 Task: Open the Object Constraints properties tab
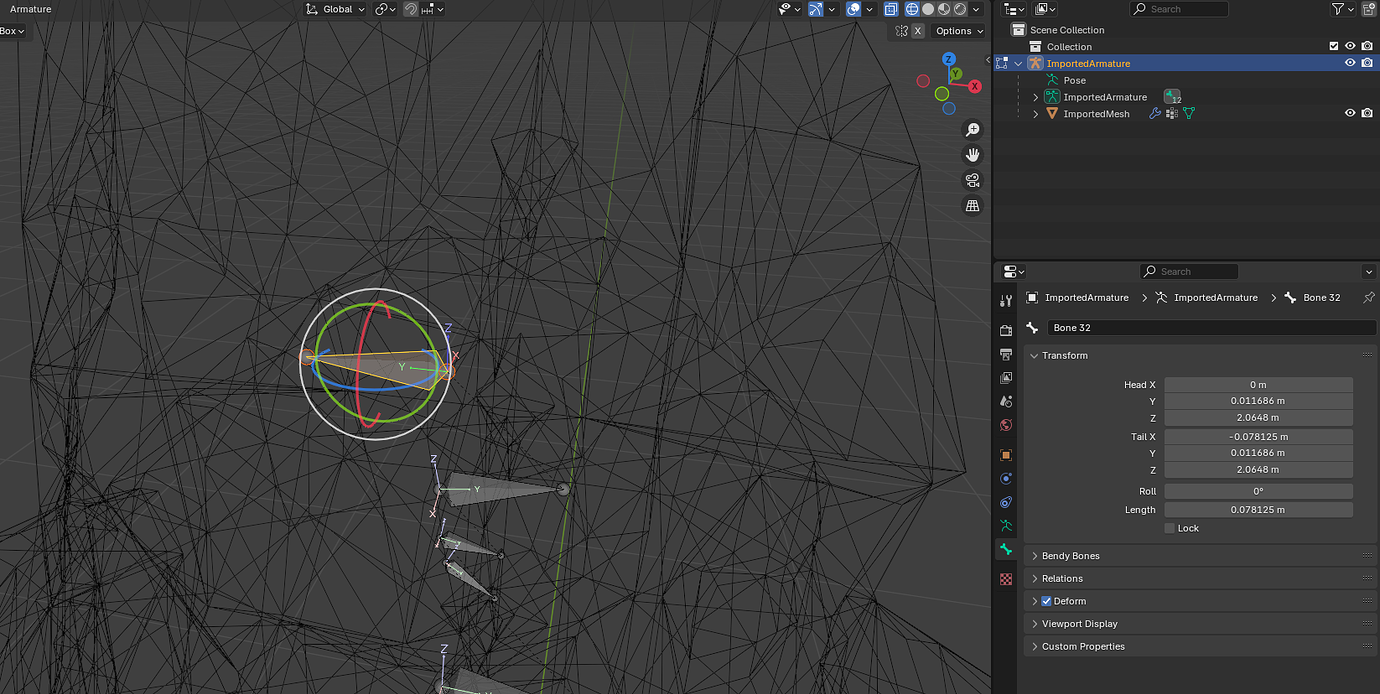coord(1006,503)
